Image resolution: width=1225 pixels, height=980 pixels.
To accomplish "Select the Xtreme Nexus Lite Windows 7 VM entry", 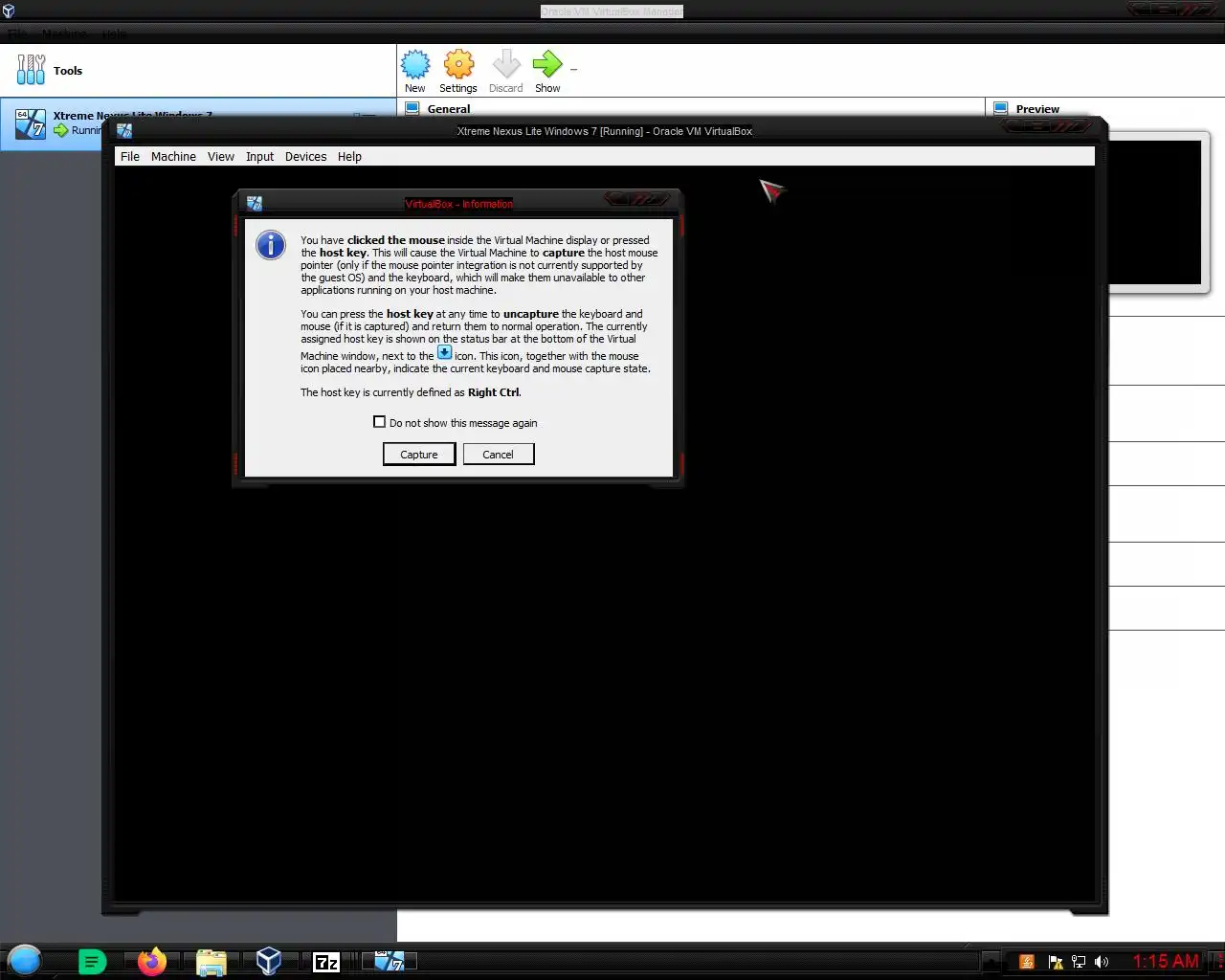I will coord(198,122).
